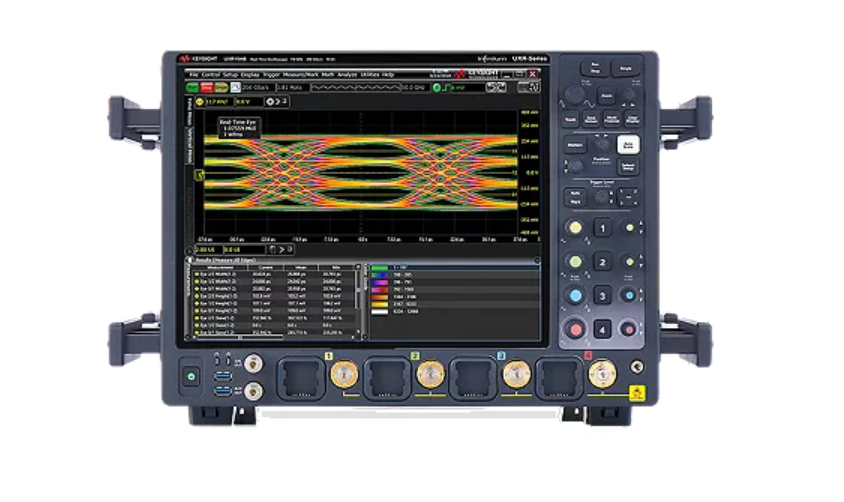Click the sample rate GSa/s field
This screenshot has height=502, width=844.
click(258, 87)
